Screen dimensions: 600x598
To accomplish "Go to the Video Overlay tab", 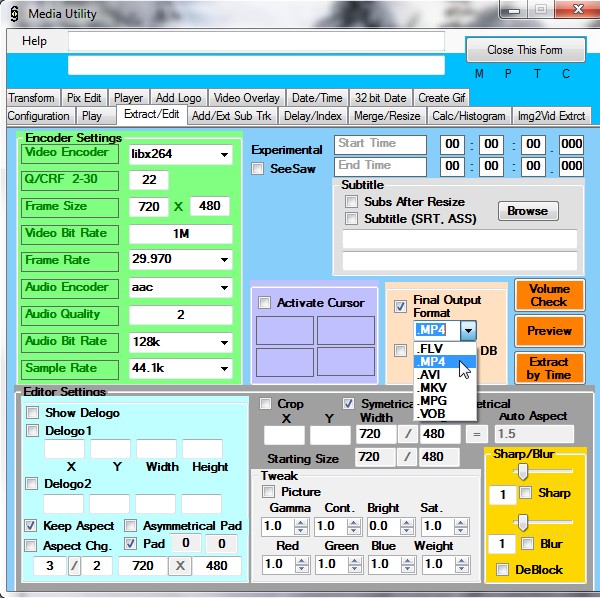I will [x=247, y=98].
